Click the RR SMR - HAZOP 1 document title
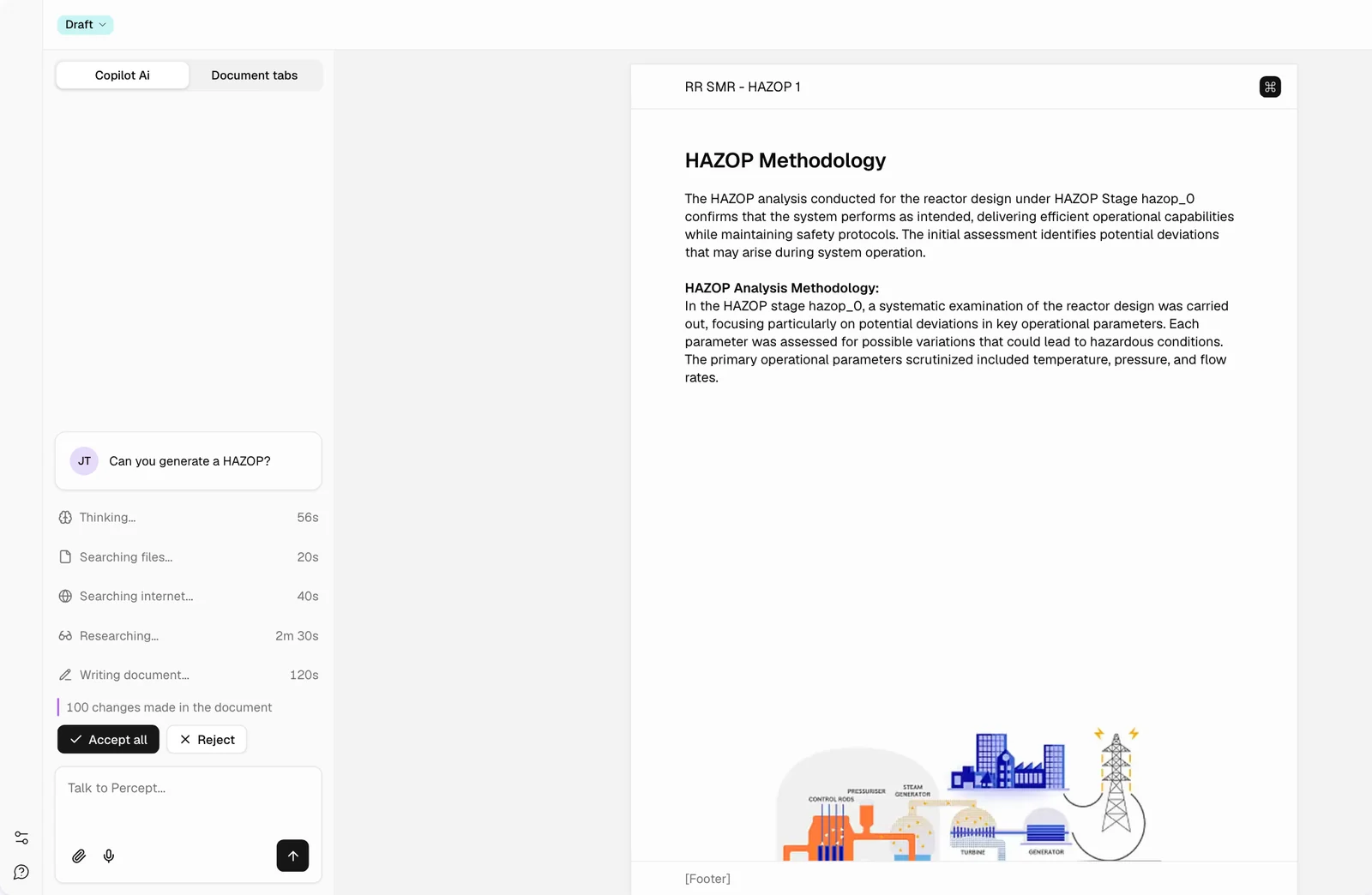This screenshot has width=1372, height=895. pyautogui.click(x=743, y=87)
